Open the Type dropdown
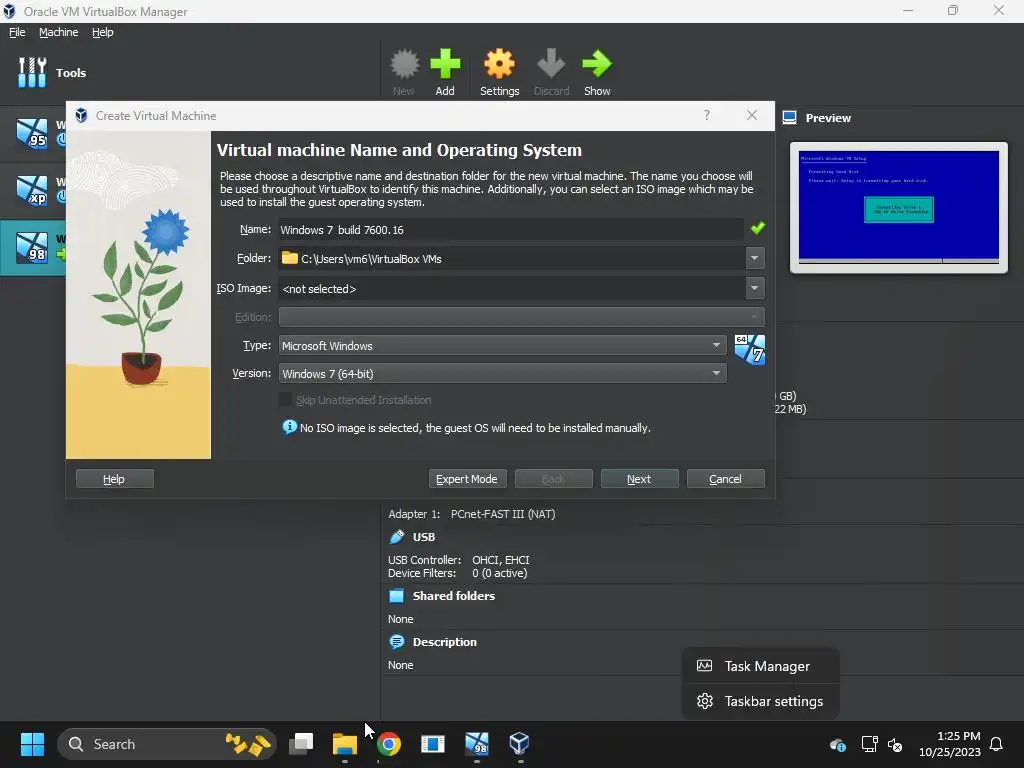This screenshot has height=768, width=1024. [x=502, y=345]
